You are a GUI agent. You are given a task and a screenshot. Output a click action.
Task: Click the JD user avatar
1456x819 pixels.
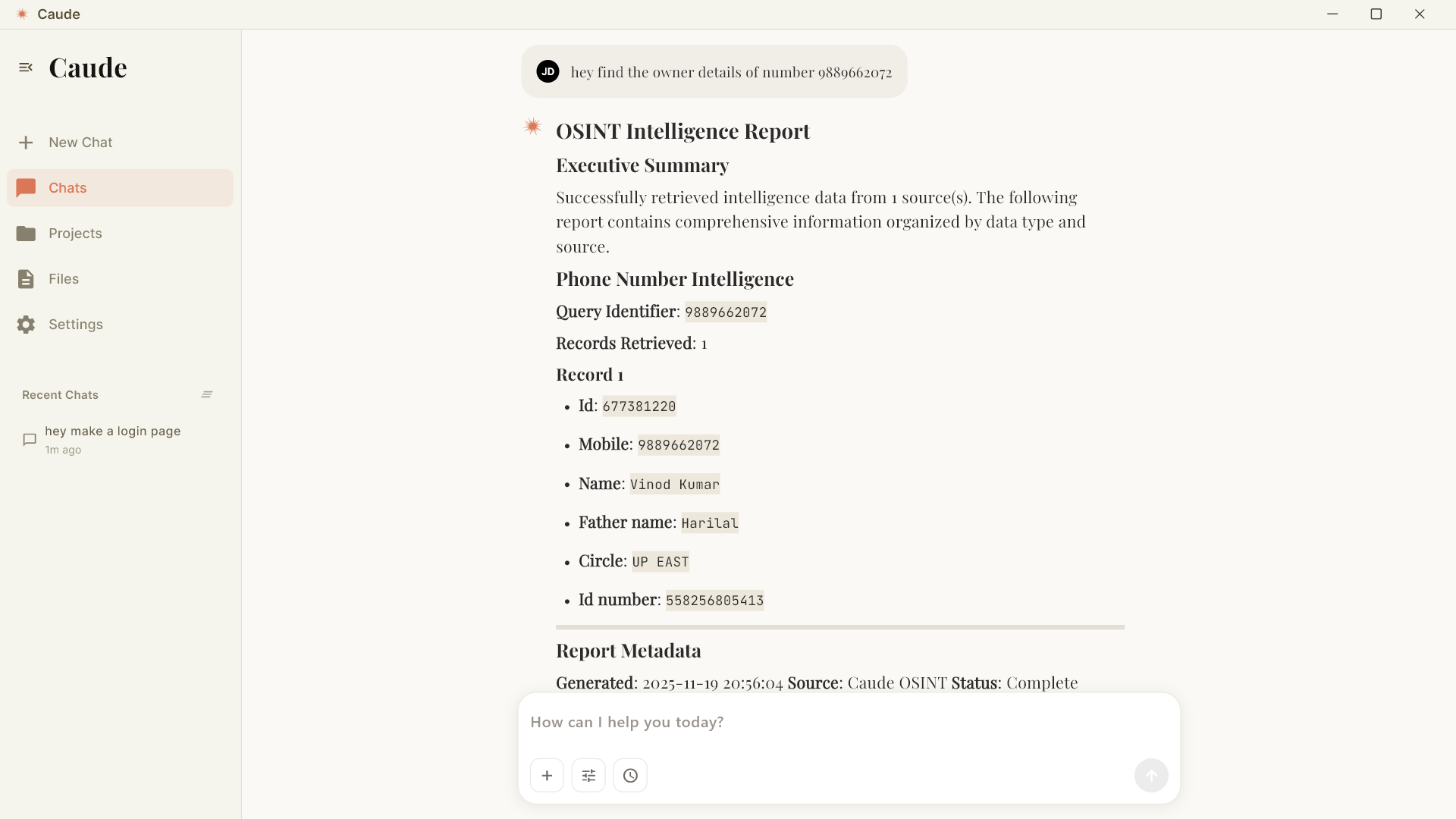coord(548,71)
